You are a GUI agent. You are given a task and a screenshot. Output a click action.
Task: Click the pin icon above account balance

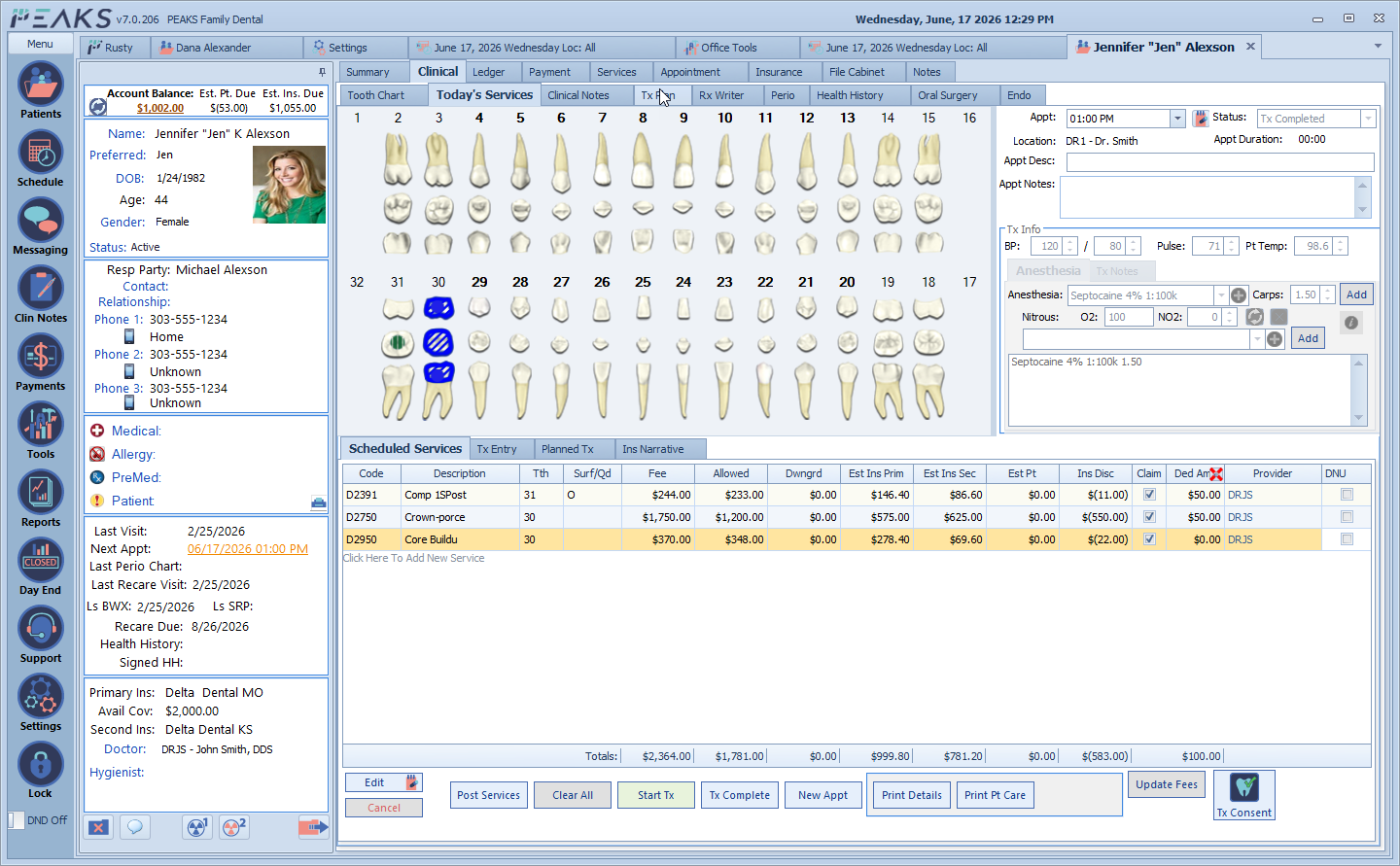[322, 72]
